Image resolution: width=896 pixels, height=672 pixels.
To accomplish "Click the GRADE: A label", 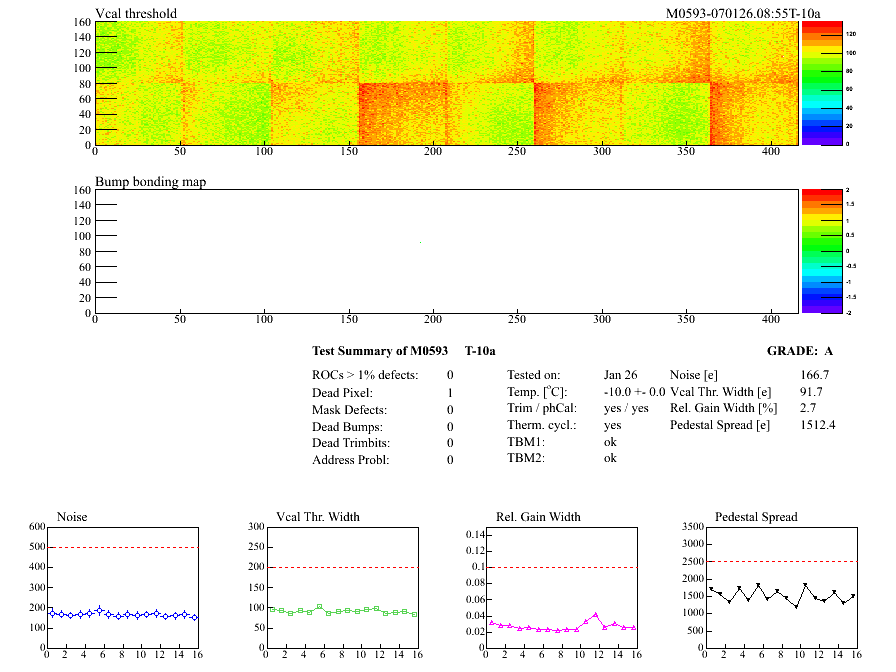I will (x=801, y=351).
